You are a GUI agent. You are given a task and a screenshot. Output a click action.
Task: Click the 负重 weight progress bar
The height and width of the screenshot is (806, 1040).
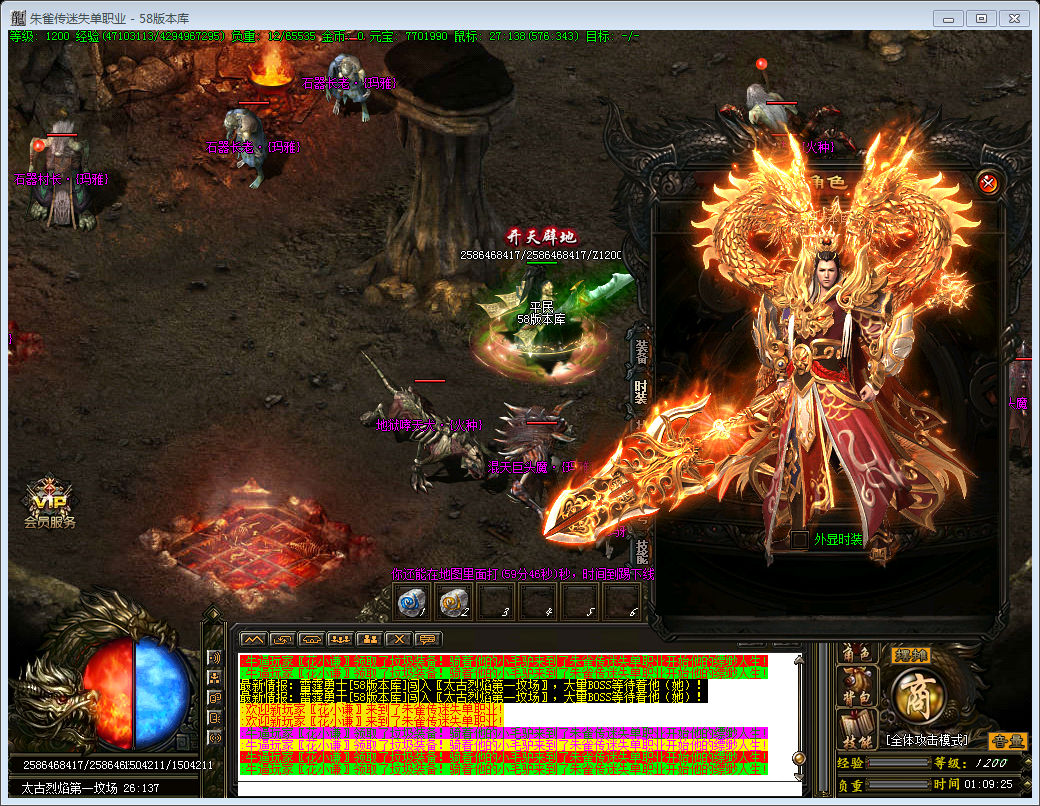(x=898, y=785)
